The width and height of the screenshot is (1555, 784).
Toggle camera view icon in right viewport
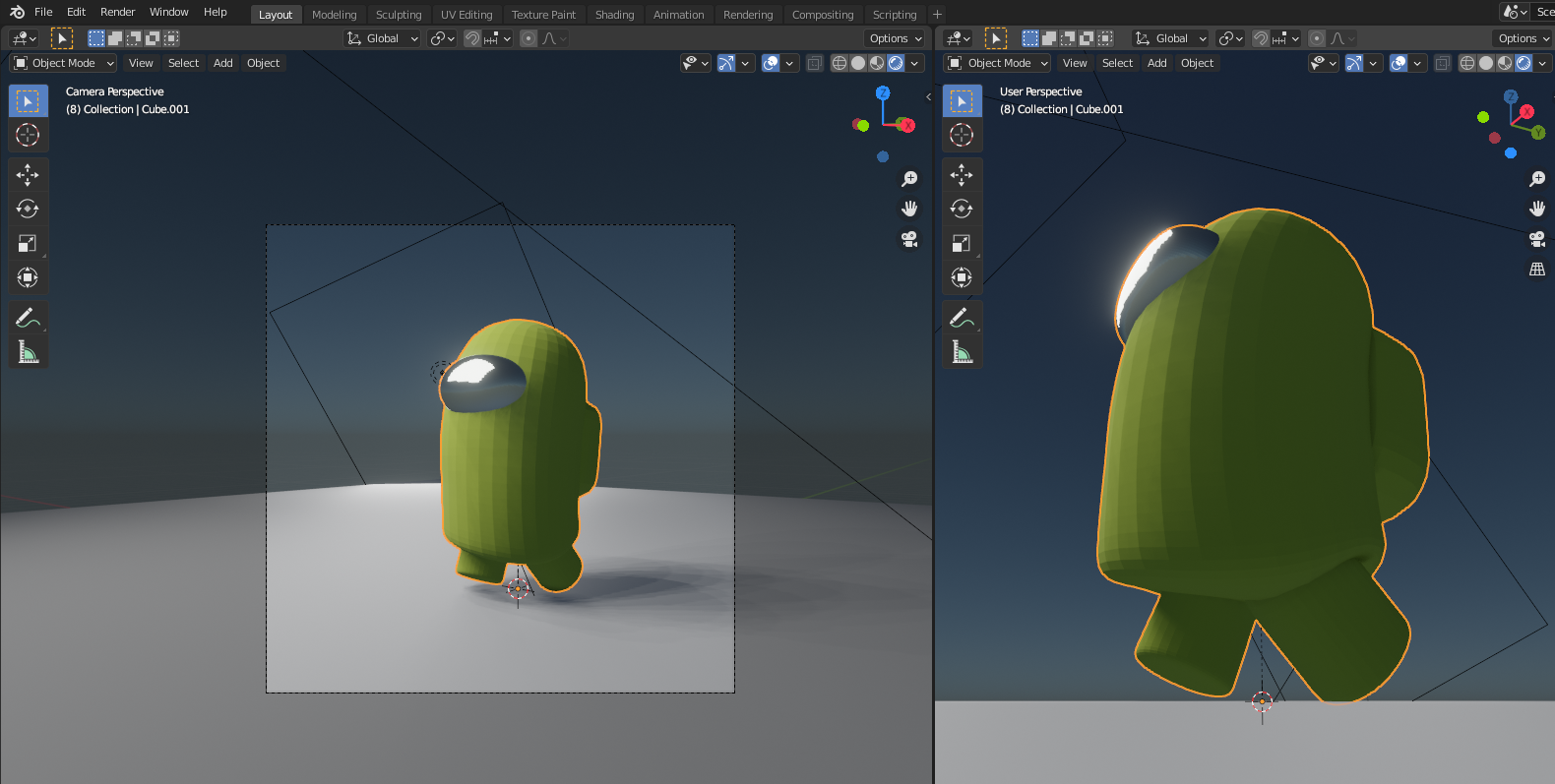(1537, 239)
